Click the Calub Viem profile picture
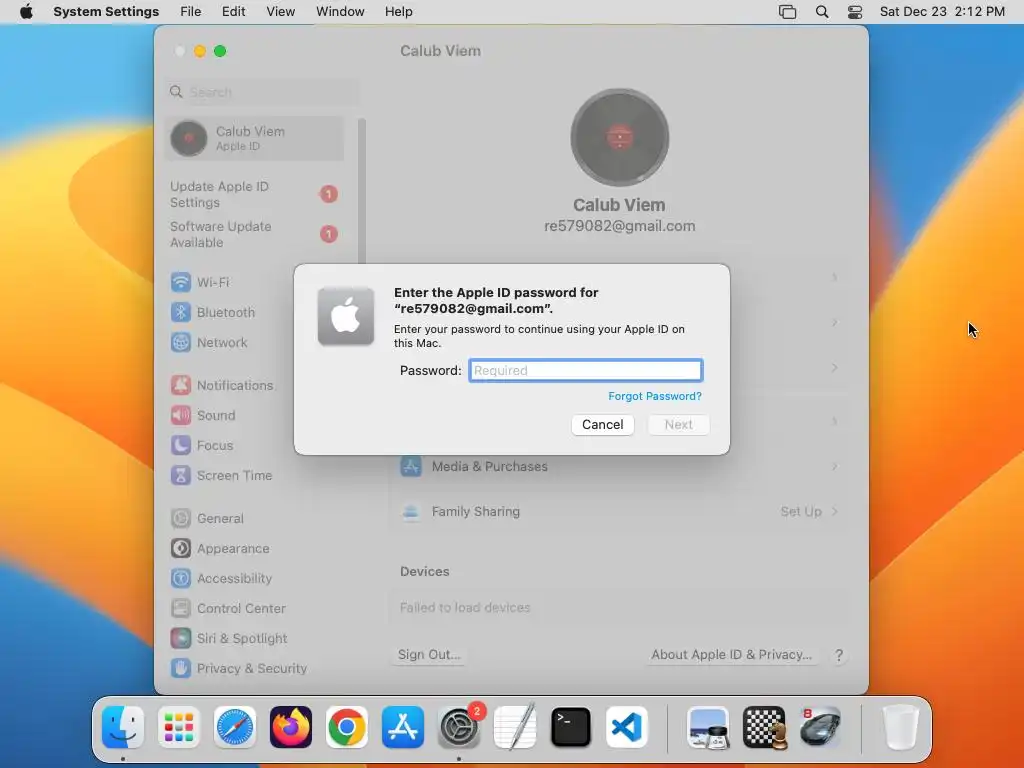1024x768 pixels. coord(620,138)
